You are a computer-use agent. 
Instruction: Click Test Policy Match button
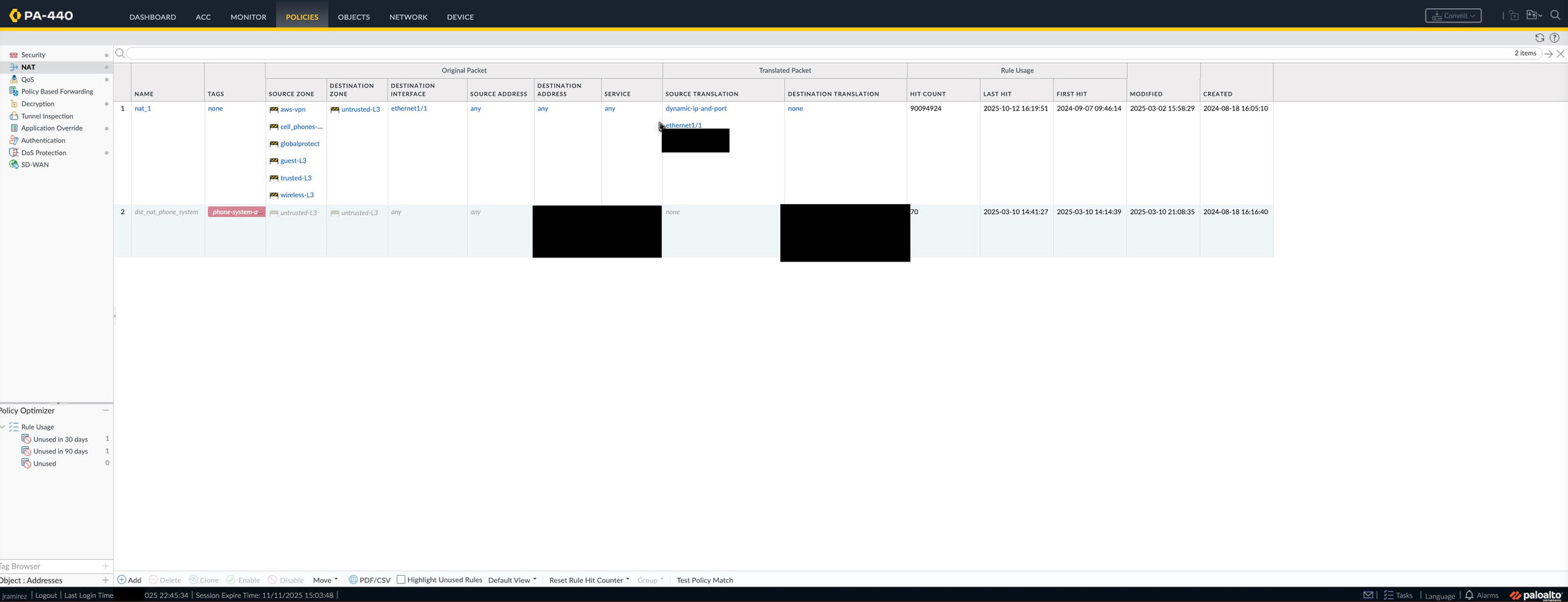pos(705,580)
